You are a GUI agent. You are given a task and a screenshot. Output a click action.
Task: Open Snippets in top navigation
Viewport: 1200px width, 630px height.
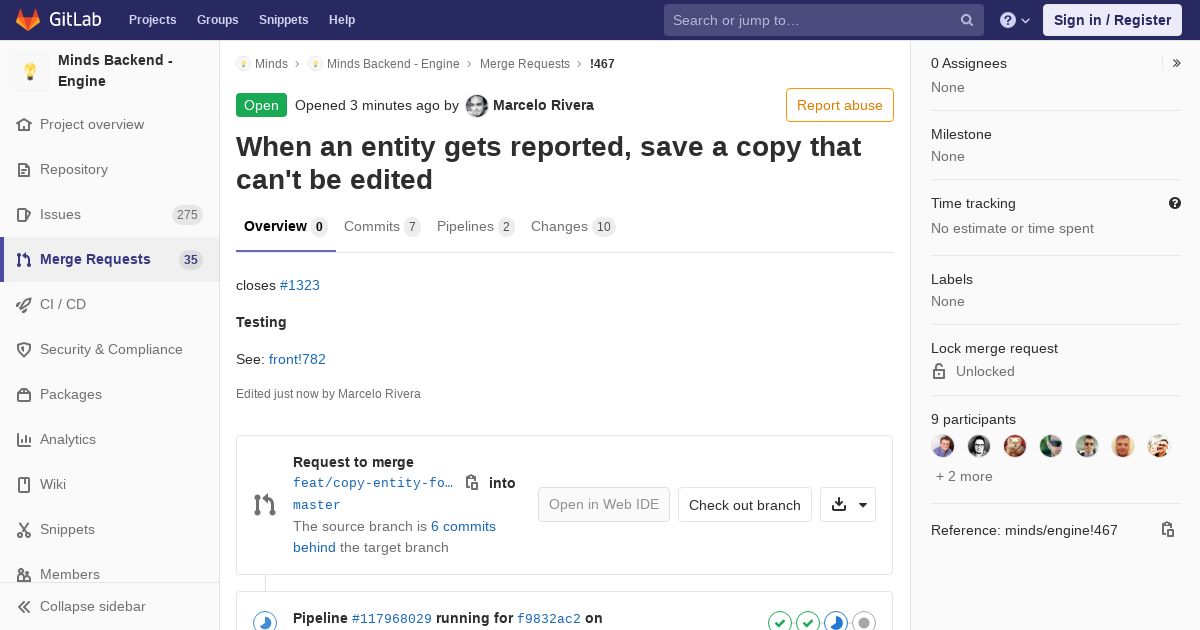283,20
